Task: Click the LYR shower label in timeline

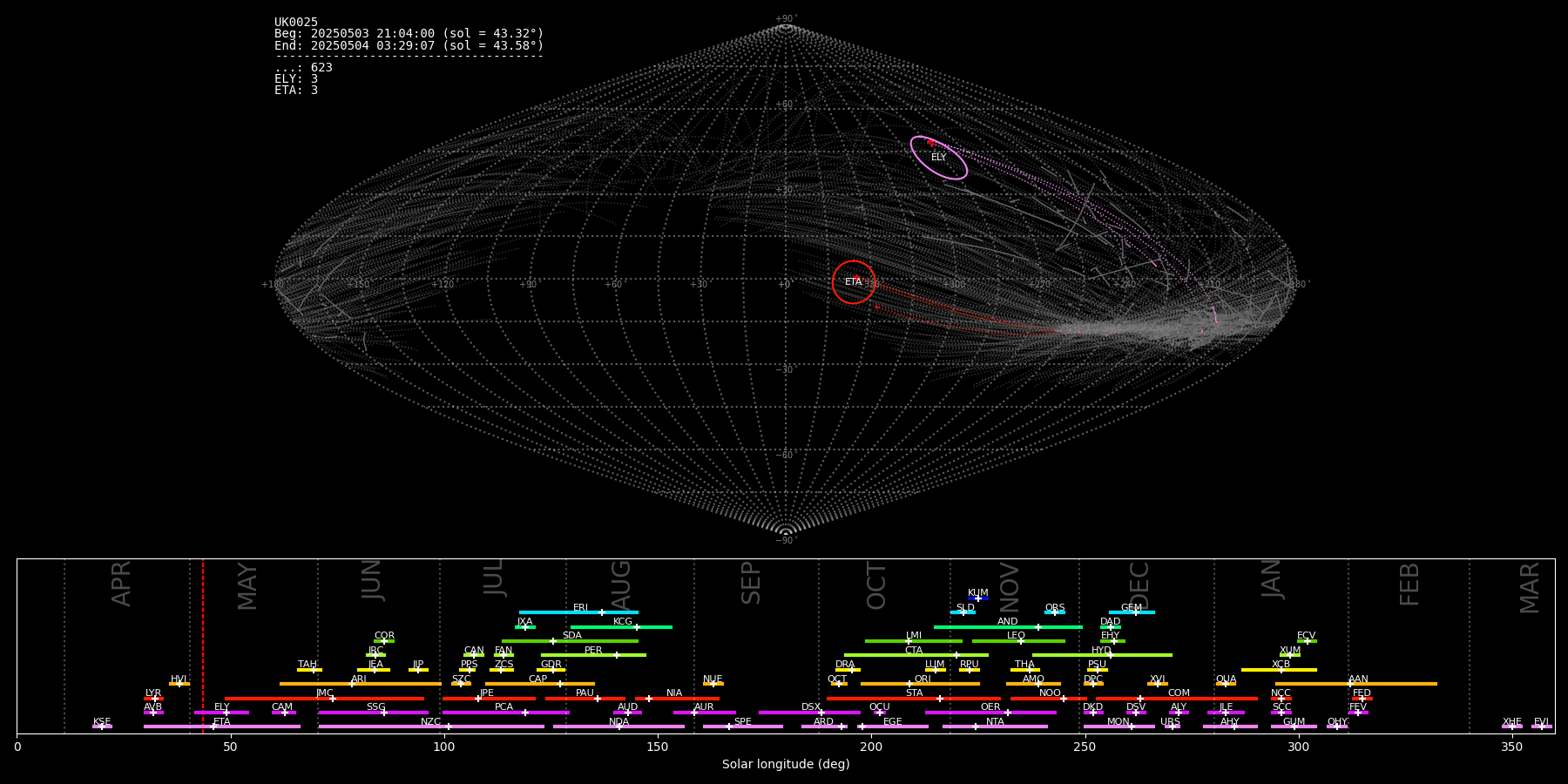Action: click(153, 693)
